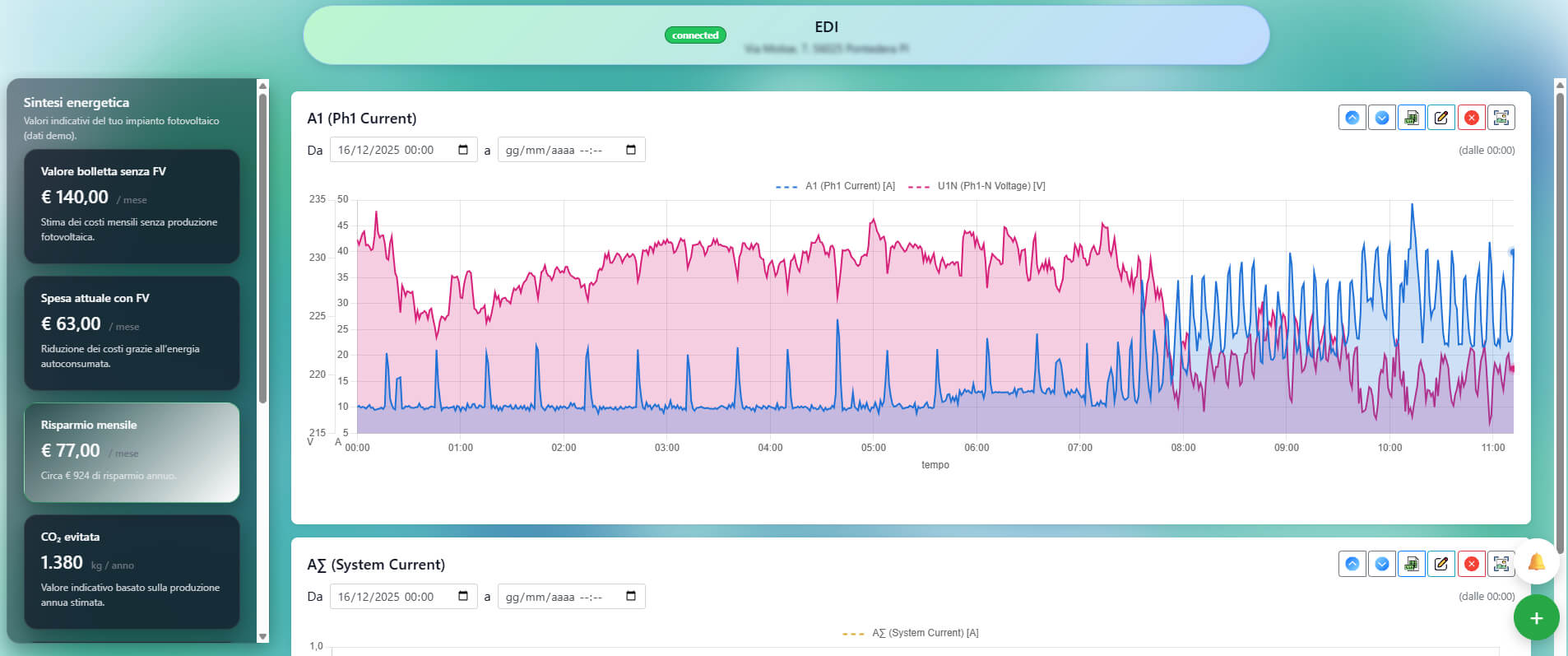Move the A1 (Ph1 Current) chart up
1568x656 pixels.
[1352, 118]
